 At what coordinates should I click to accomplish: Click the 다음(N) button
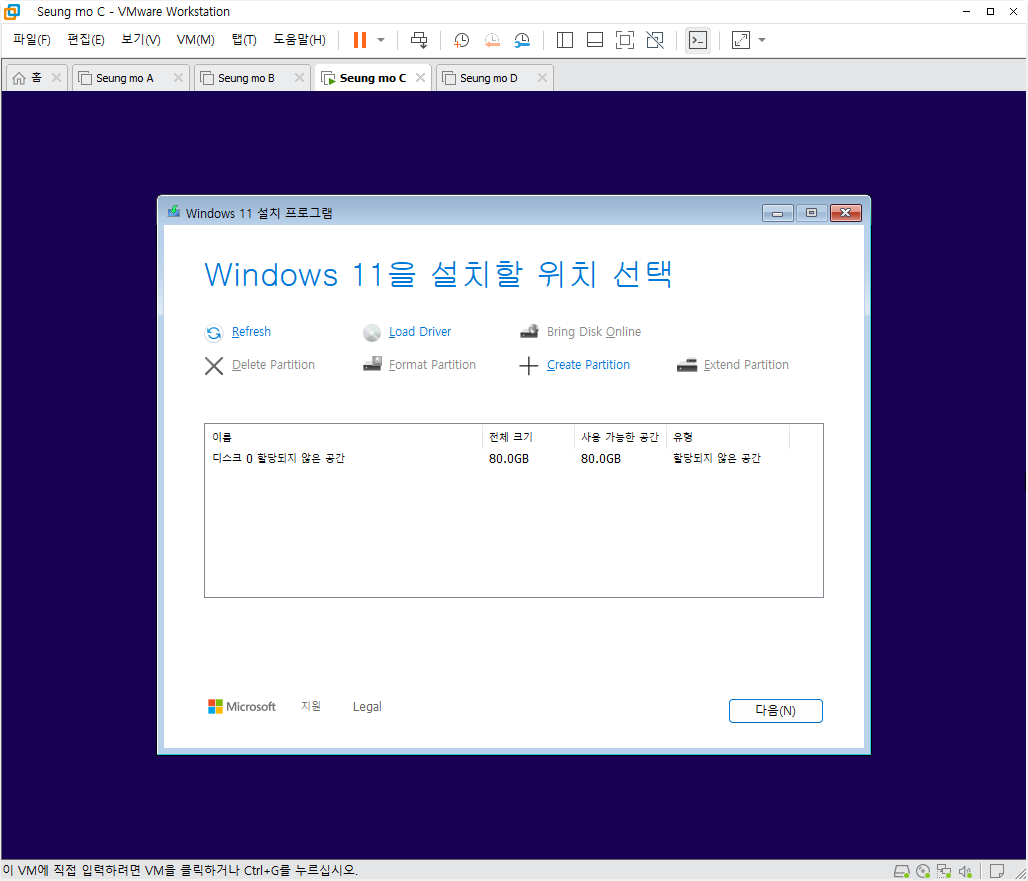tap(776, 711)
